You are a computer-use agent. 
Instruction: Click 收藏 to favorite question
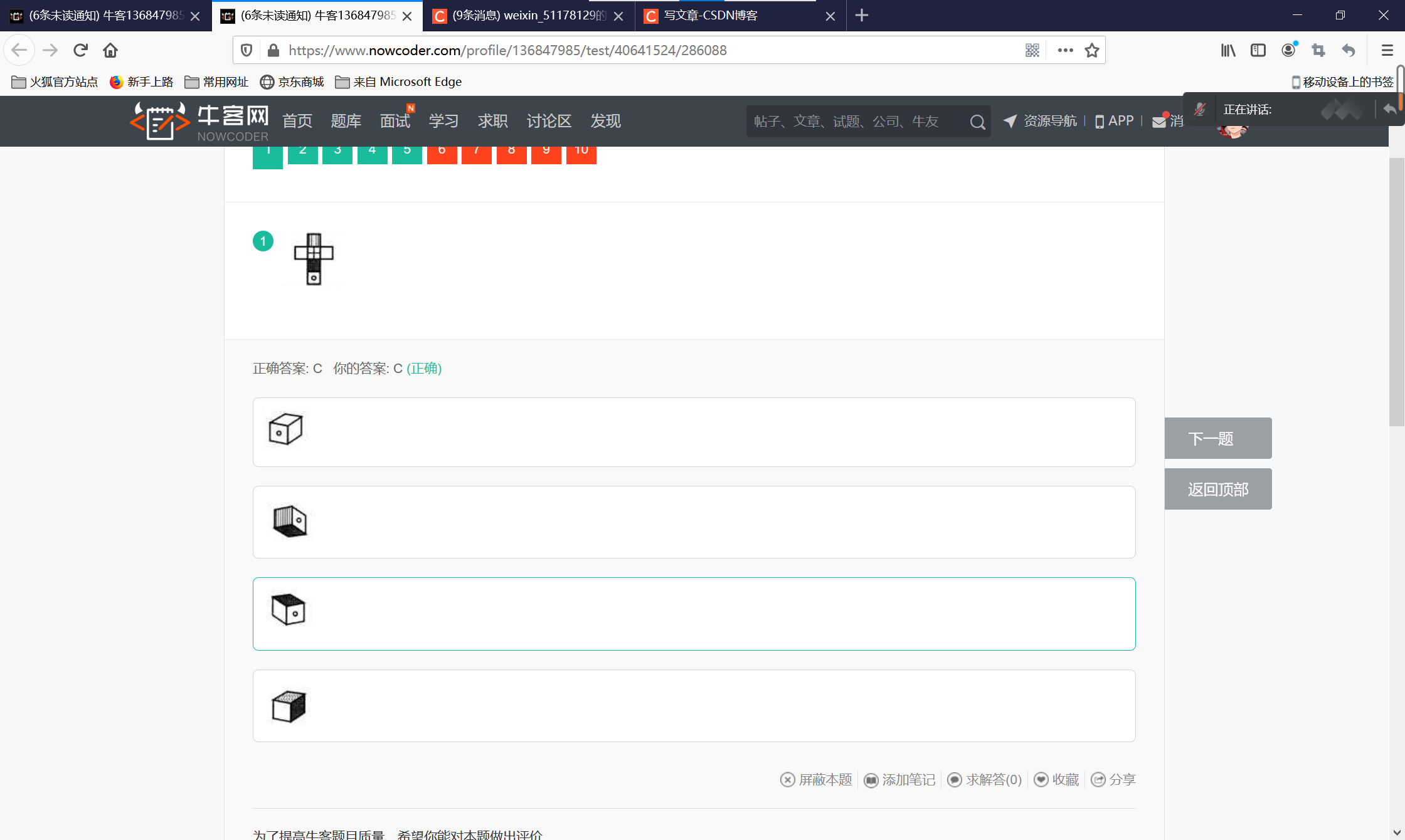pyautogui.click(x=1056, y=779)
